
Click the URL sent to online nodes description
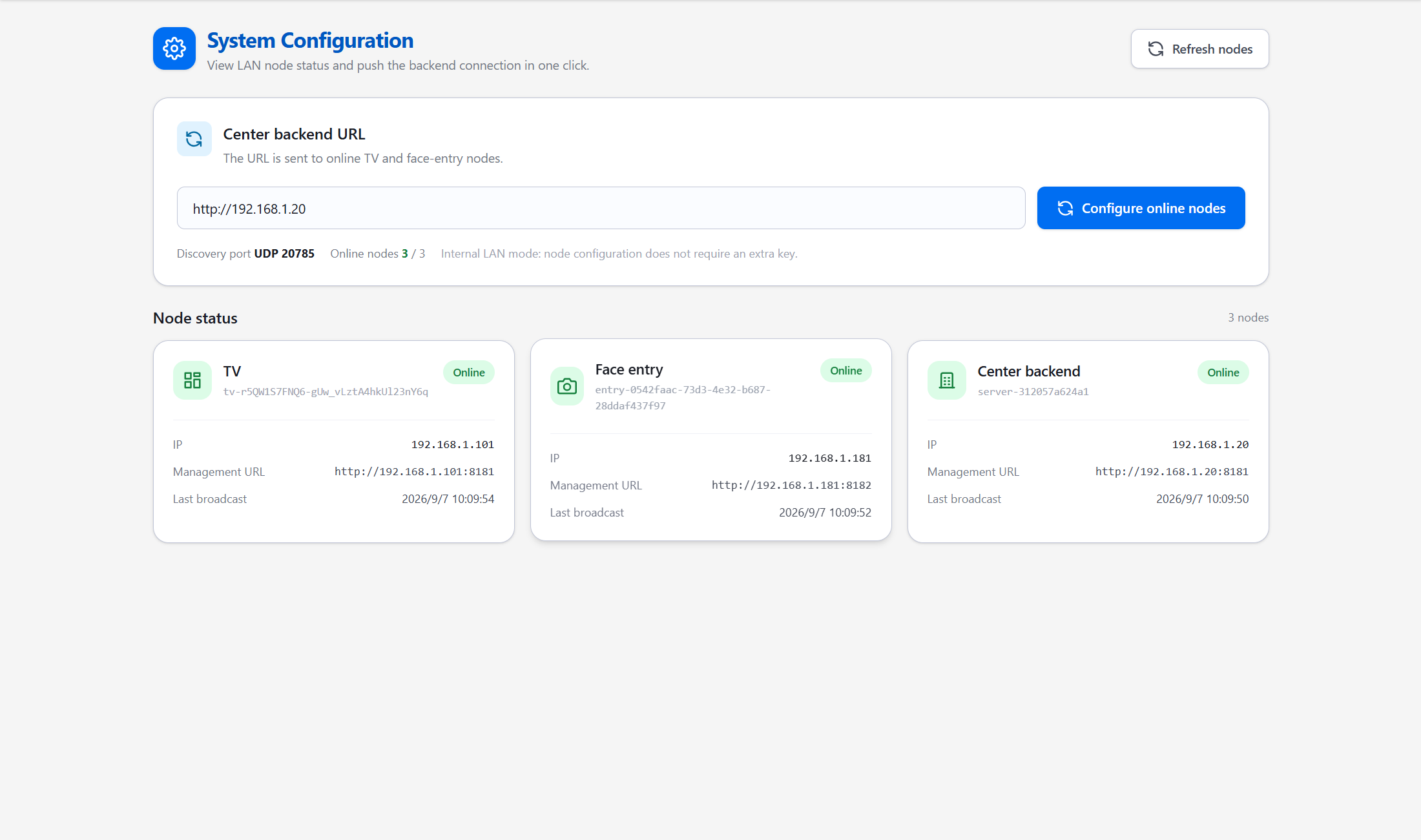click(x=362, y=158)
